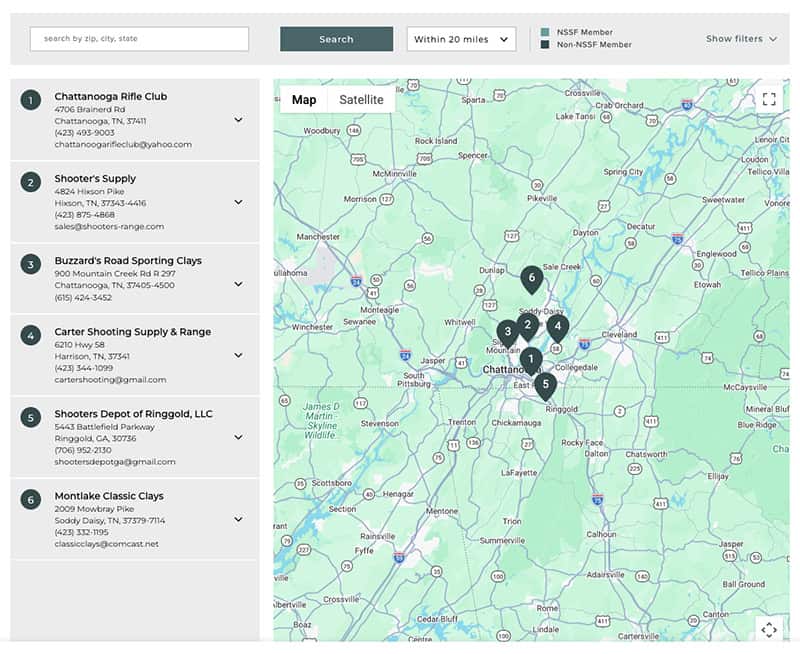Expand Chattanooga Rifle Club details
The image size is (800, 654).
tap(238, 120)
